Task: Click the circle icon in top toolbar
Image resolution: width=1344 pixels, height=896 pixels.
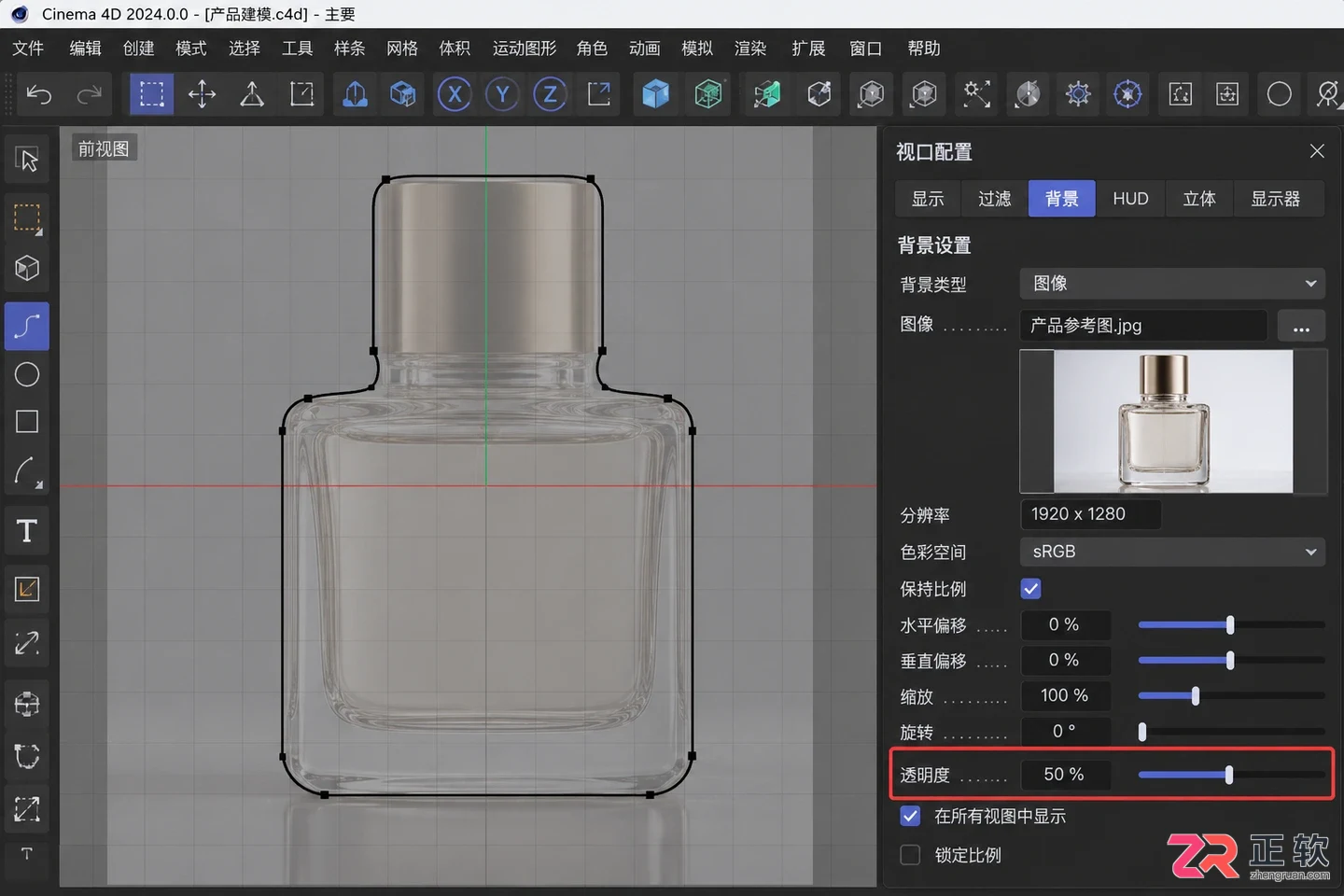Action: click(1280, 94)
